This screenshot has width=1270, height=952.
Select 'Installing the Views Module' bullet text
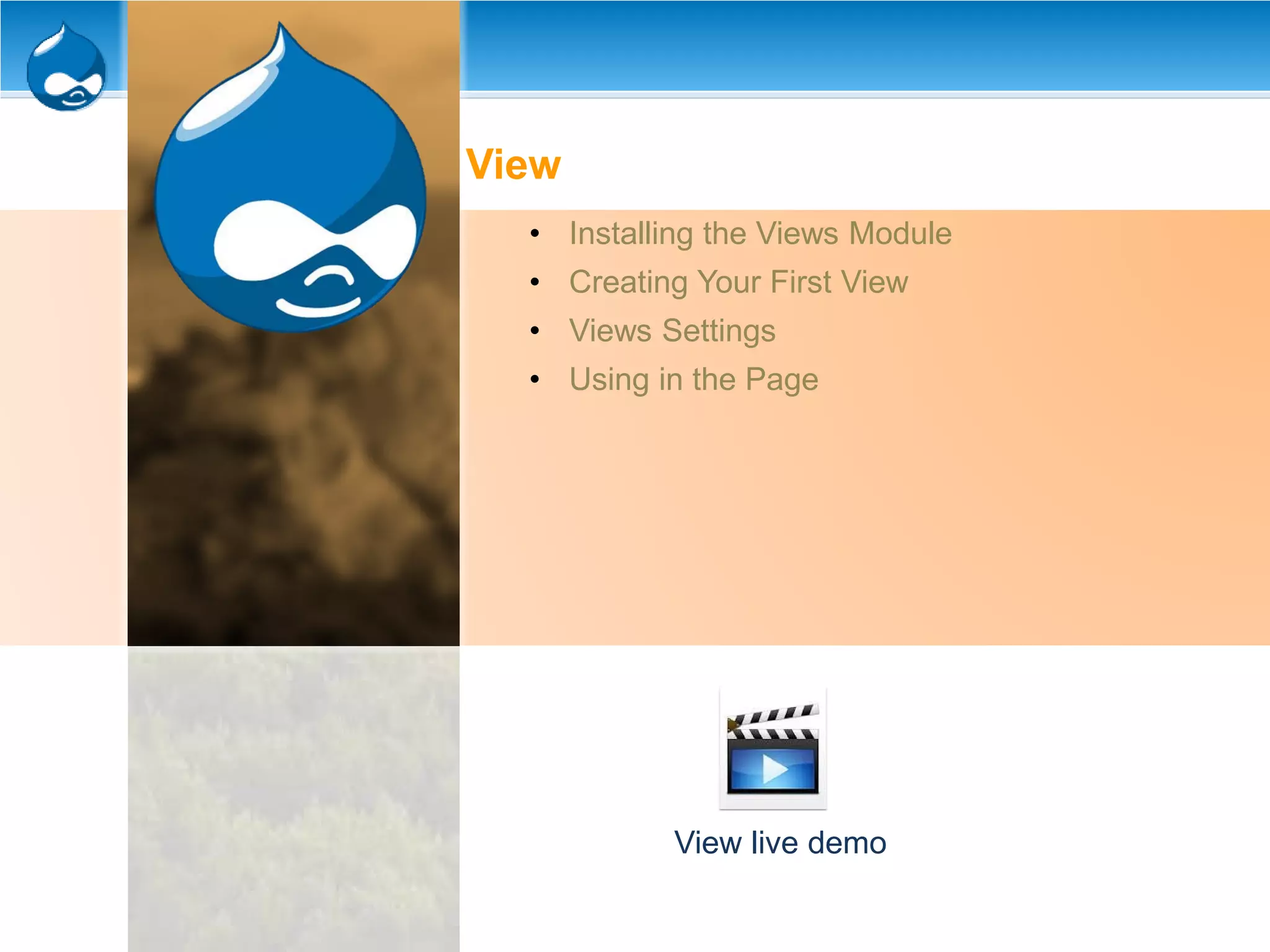click(760, 234)
